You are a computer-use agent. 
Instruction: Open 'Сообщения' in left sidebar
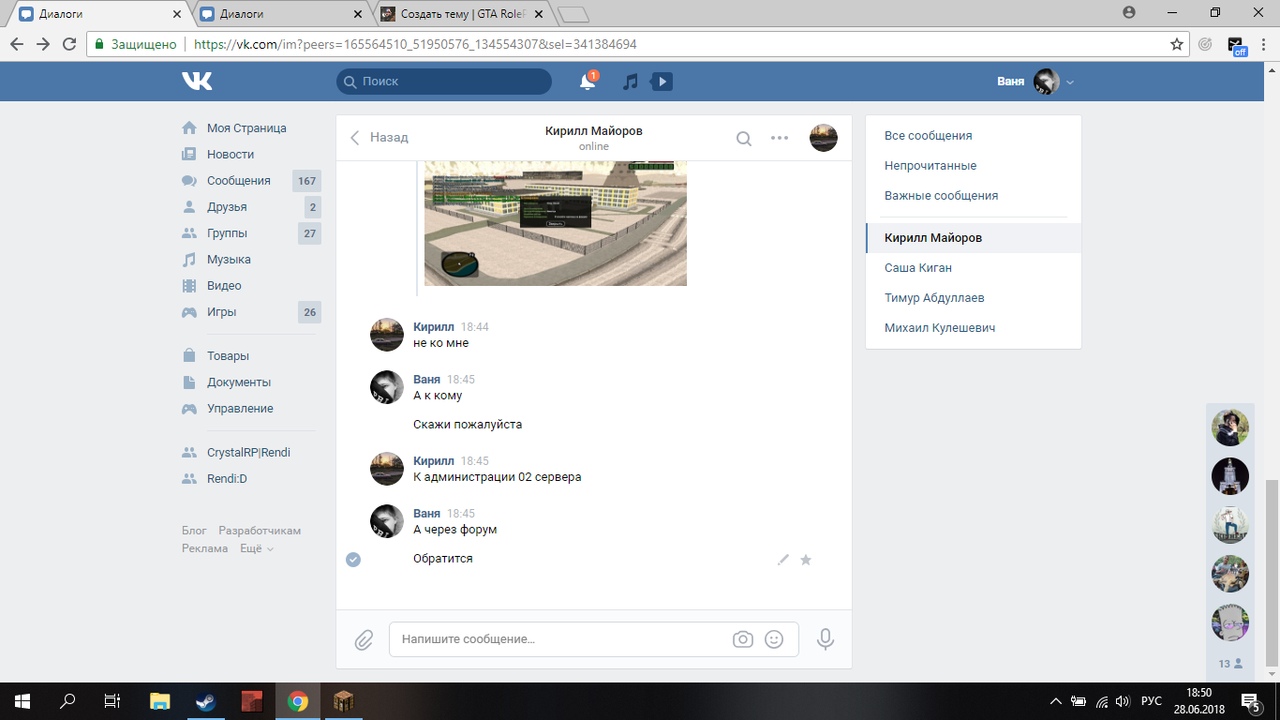238,181
